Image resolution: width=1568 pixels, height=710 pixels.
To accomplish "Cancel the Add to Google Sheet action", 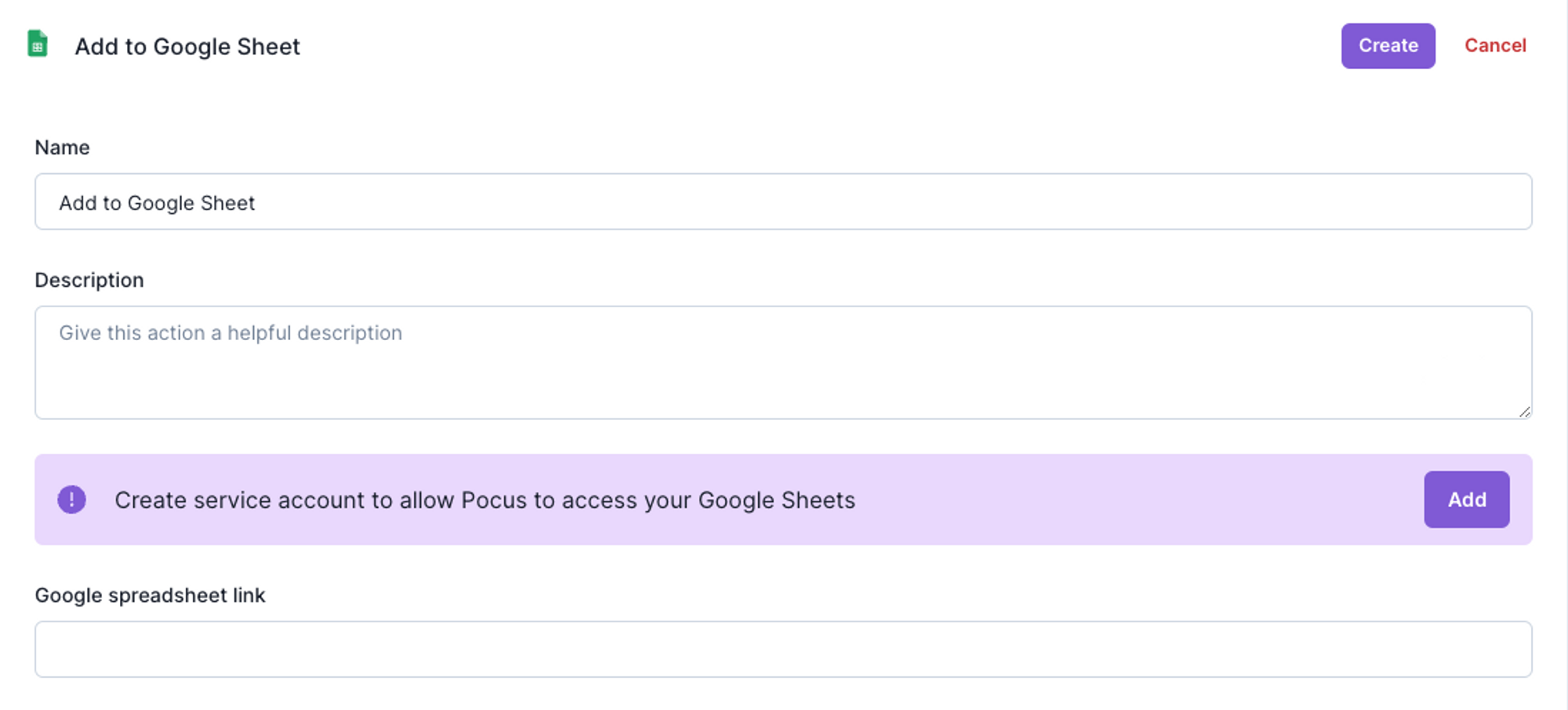I will pyautogui.click(x=1495, y=45).
